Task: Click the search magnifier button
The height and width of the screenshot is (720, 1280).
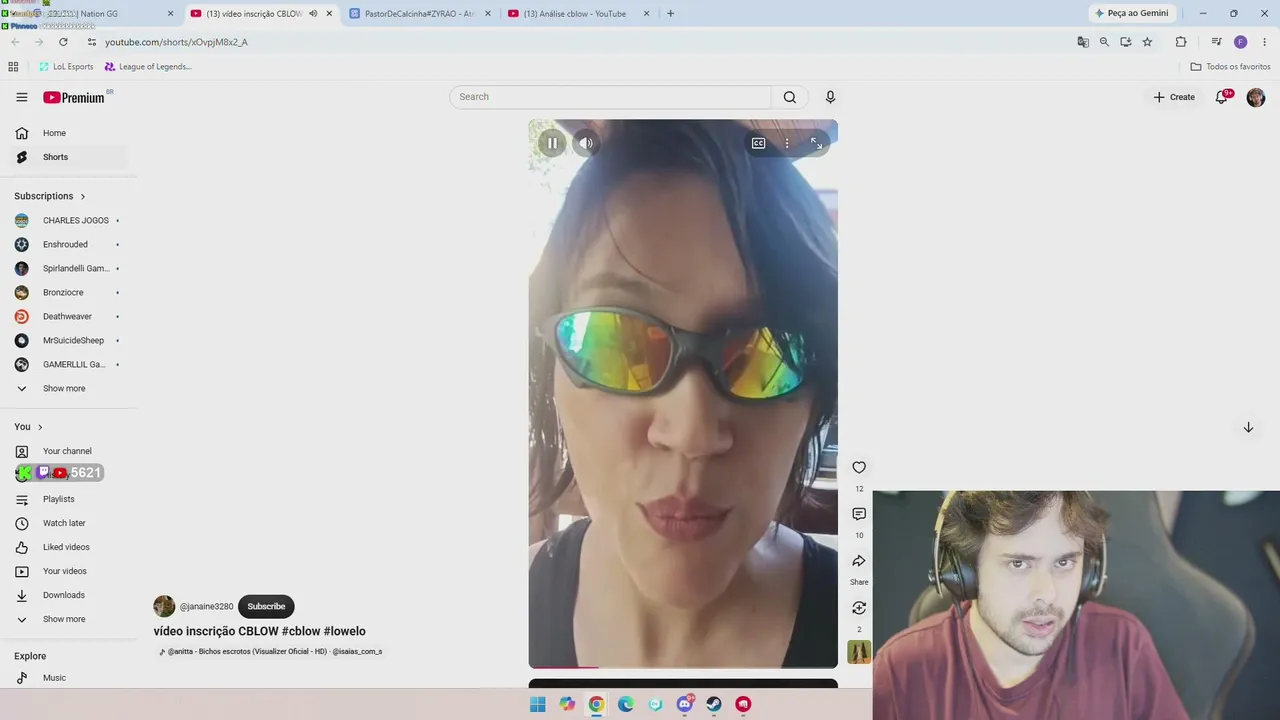Action: 790,97
